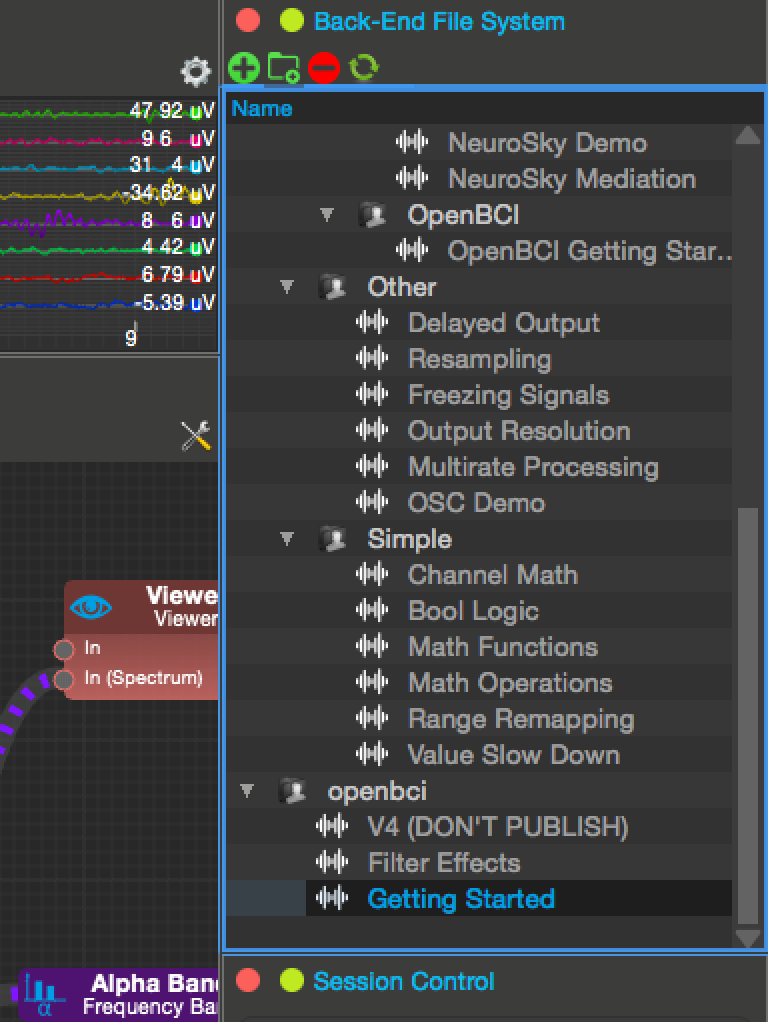Click the file list scrollbar thumb
Screen dimensions: 768x1022
pyautogui.click(x=747, y=716)
